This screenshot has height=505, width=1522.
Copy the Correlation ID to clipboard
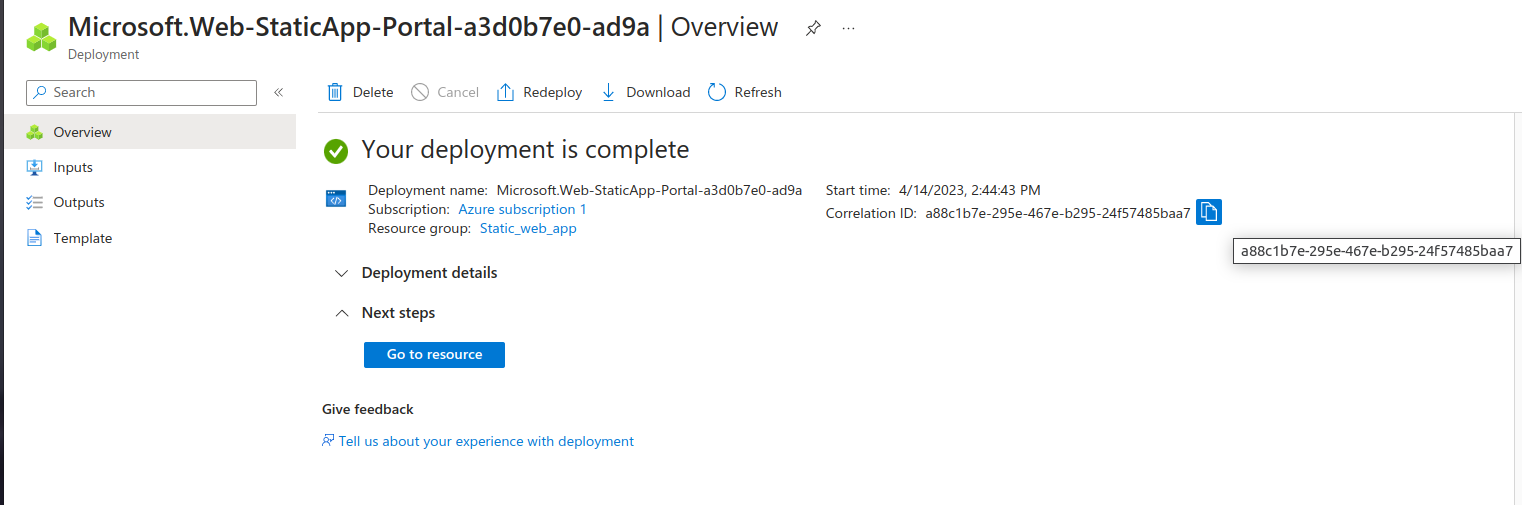1209,212
